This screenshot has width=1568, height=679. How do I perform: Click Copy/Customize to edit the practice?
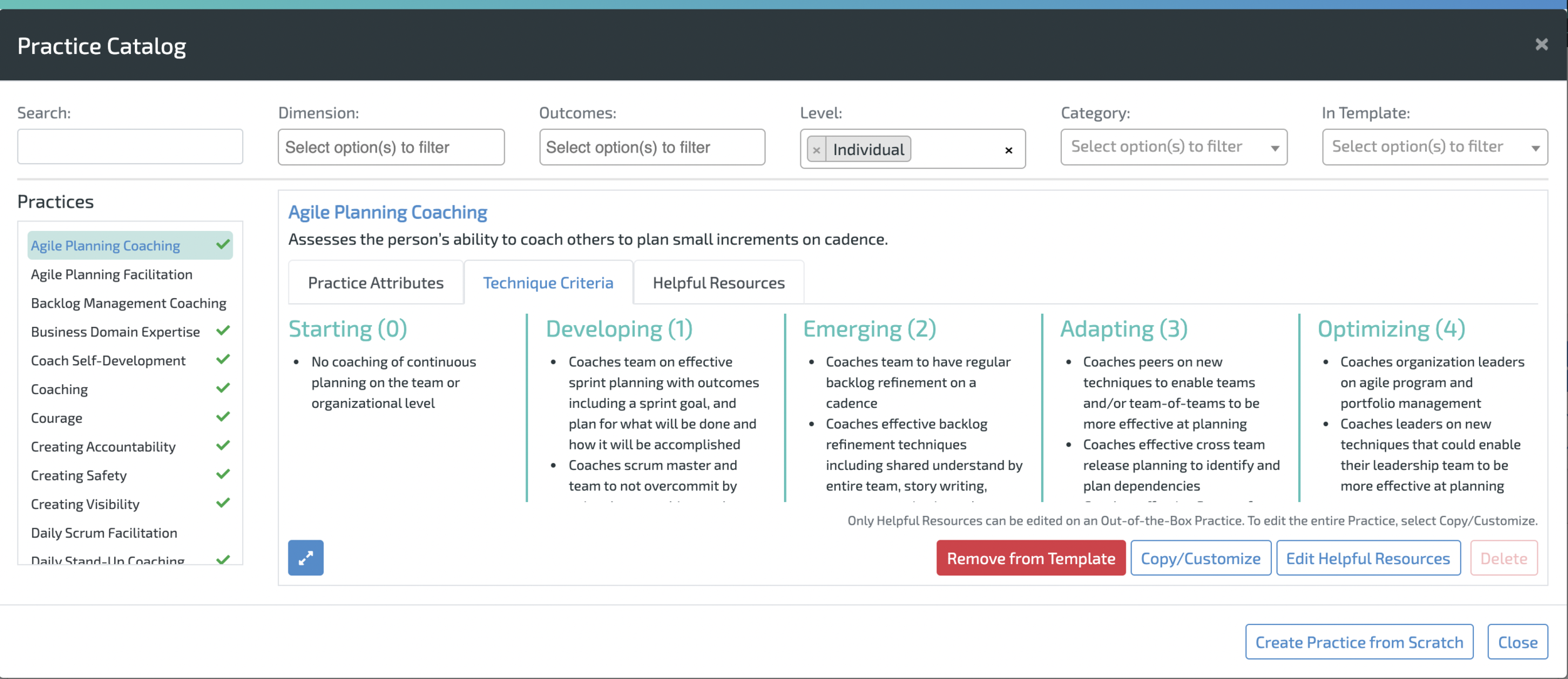pos(1201,558)
